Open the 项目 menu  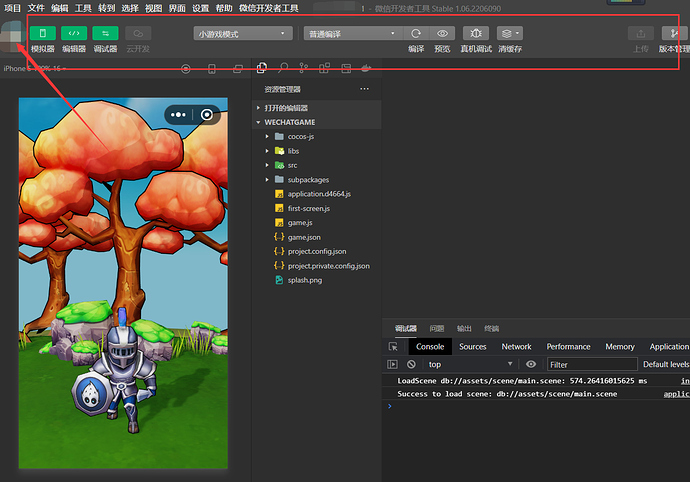12,8
